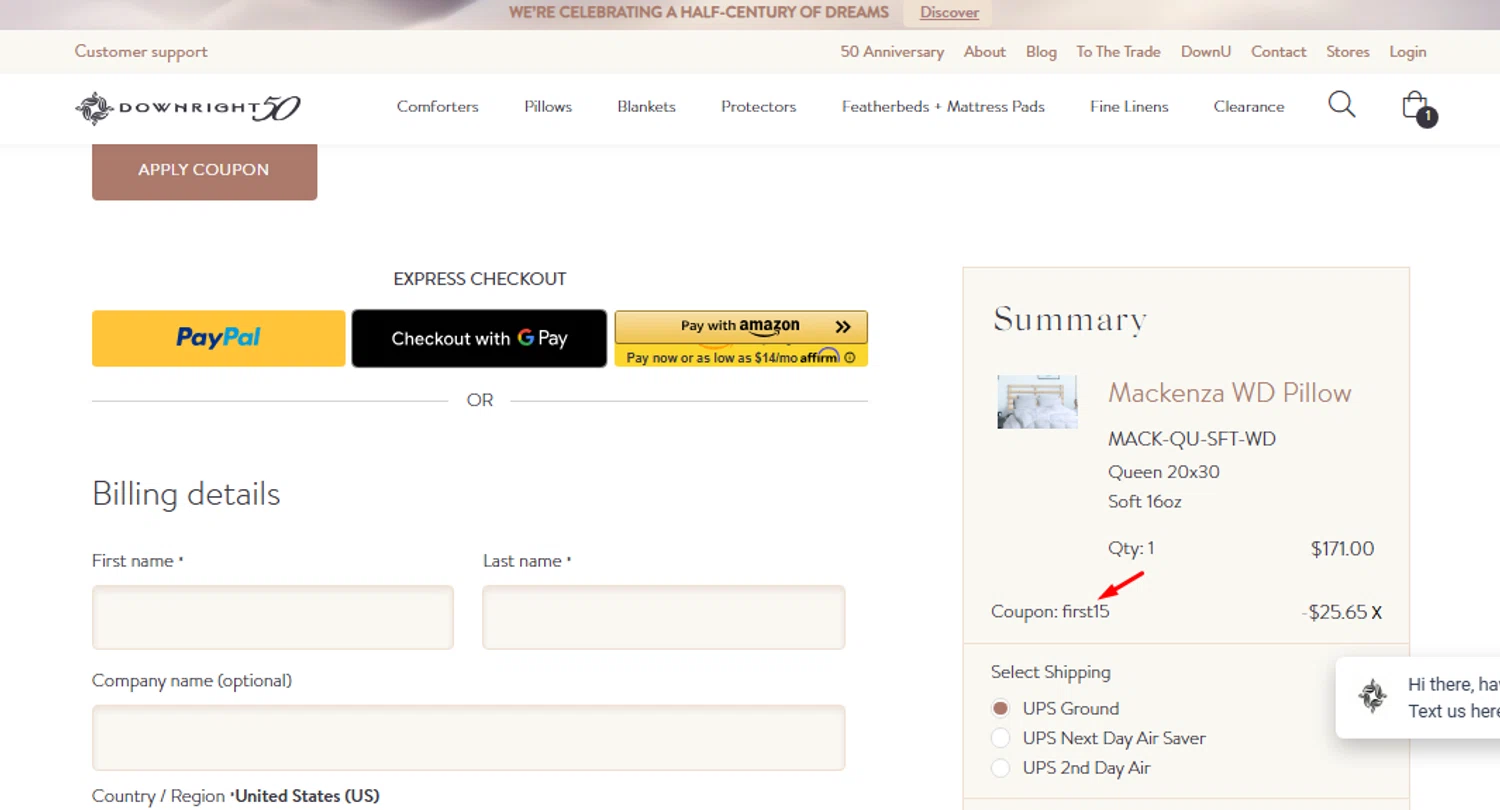Click the $171.00 price
This screenshot has width=1500, height=810.
[1342, 549]
